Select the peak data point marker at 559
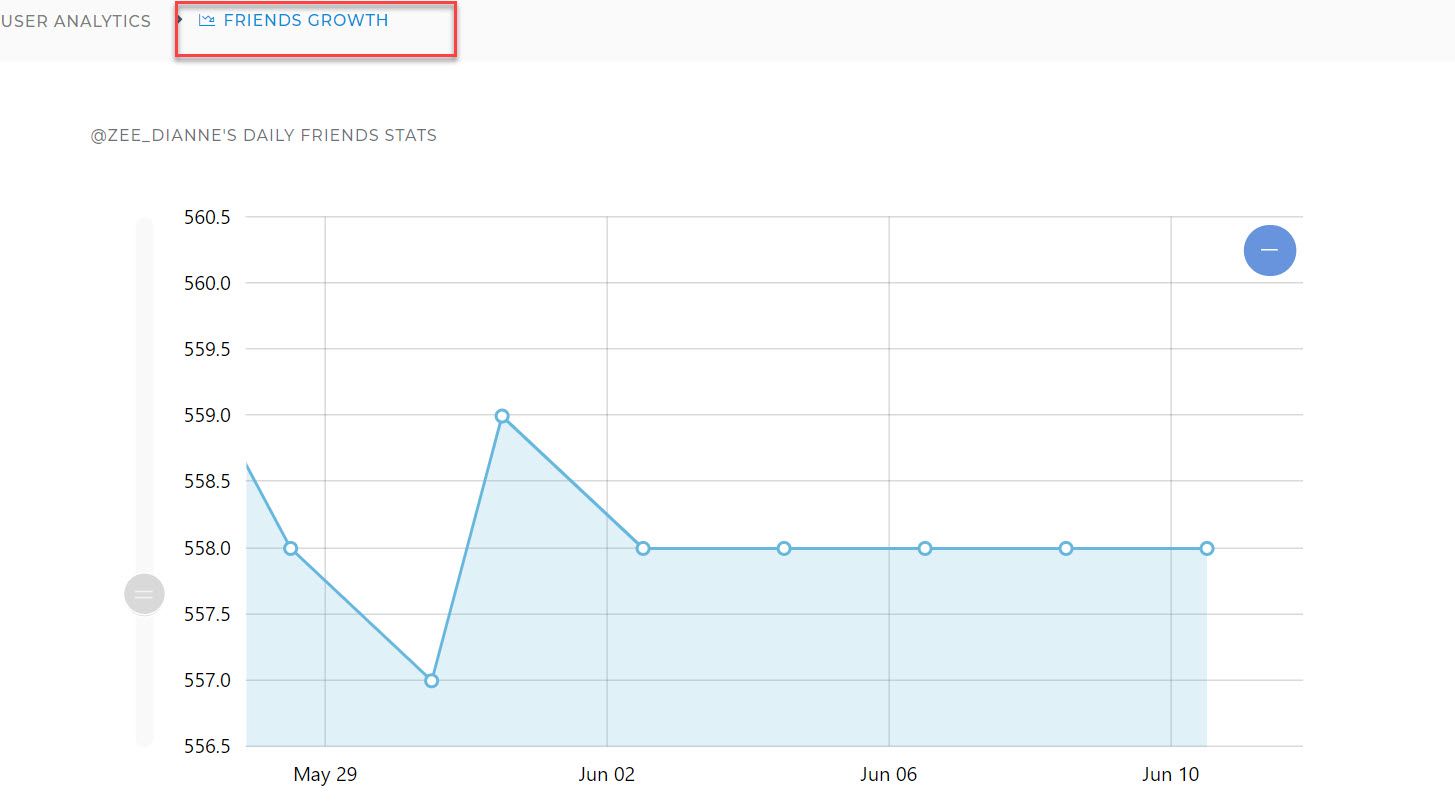Screen dimensions: 1455x804 click(x=501, y=415)
